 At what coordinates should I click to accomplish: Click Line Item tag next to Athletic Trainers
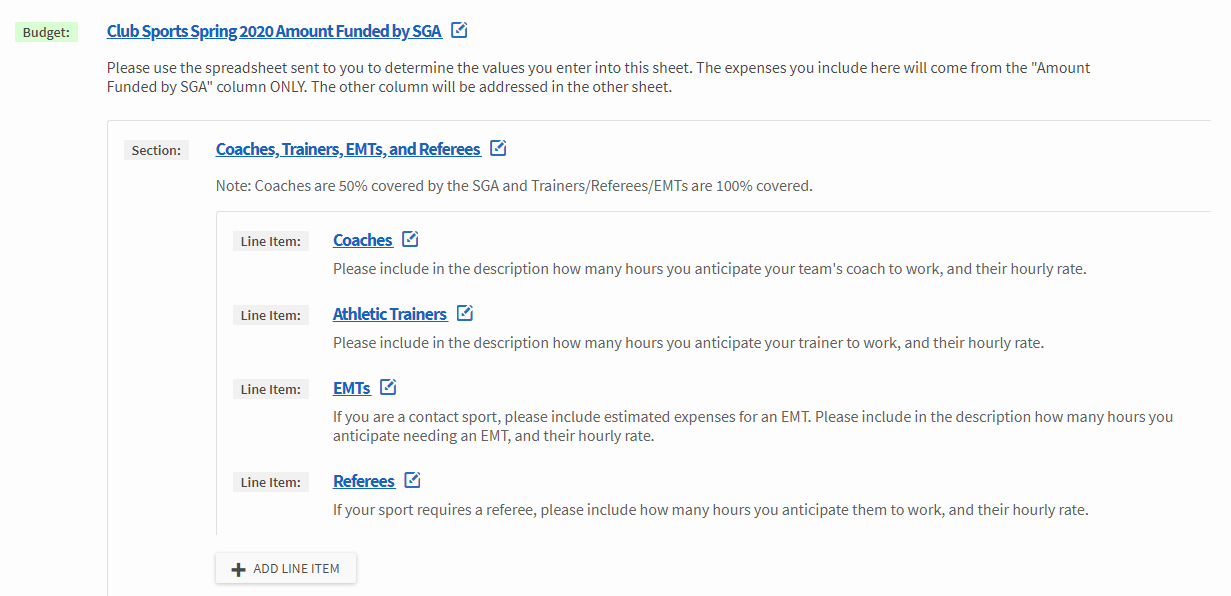[270, 315]
